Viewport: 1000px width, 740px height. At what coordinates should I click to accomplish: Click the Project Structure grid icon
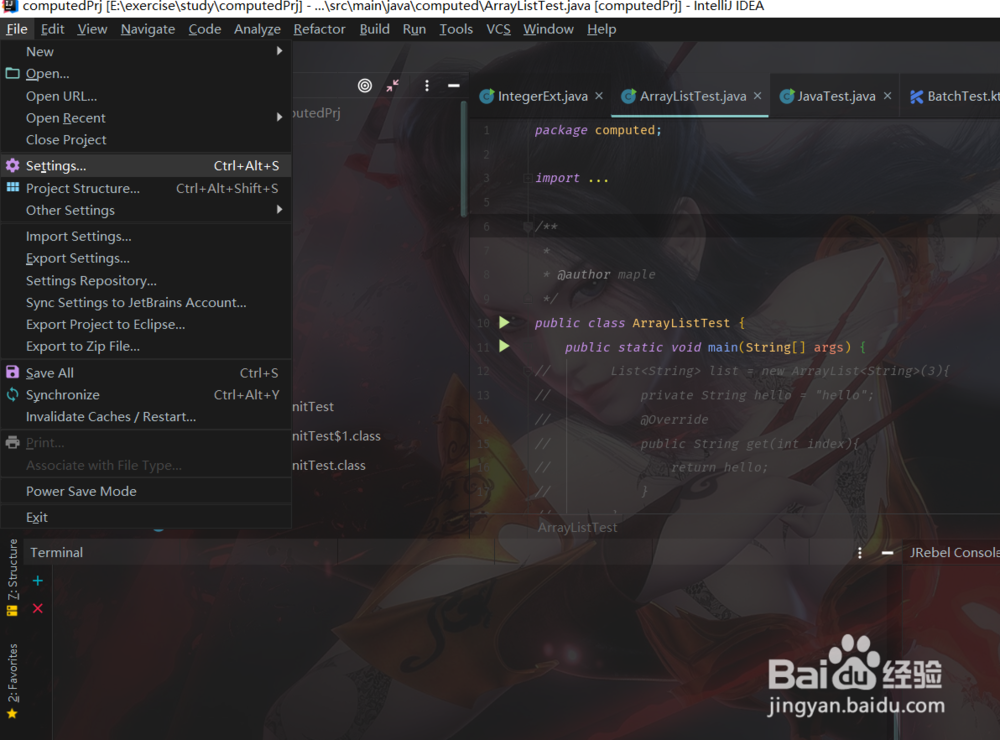(x=13, y=188)
